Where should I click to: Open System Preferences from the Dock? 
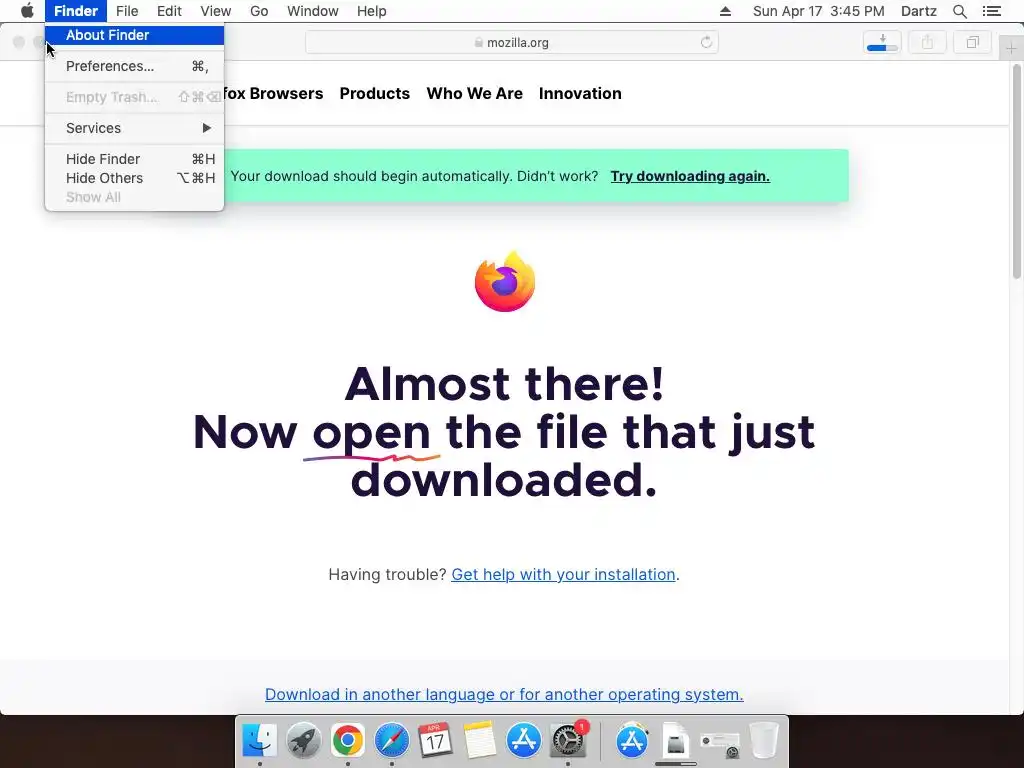(568, 741)
